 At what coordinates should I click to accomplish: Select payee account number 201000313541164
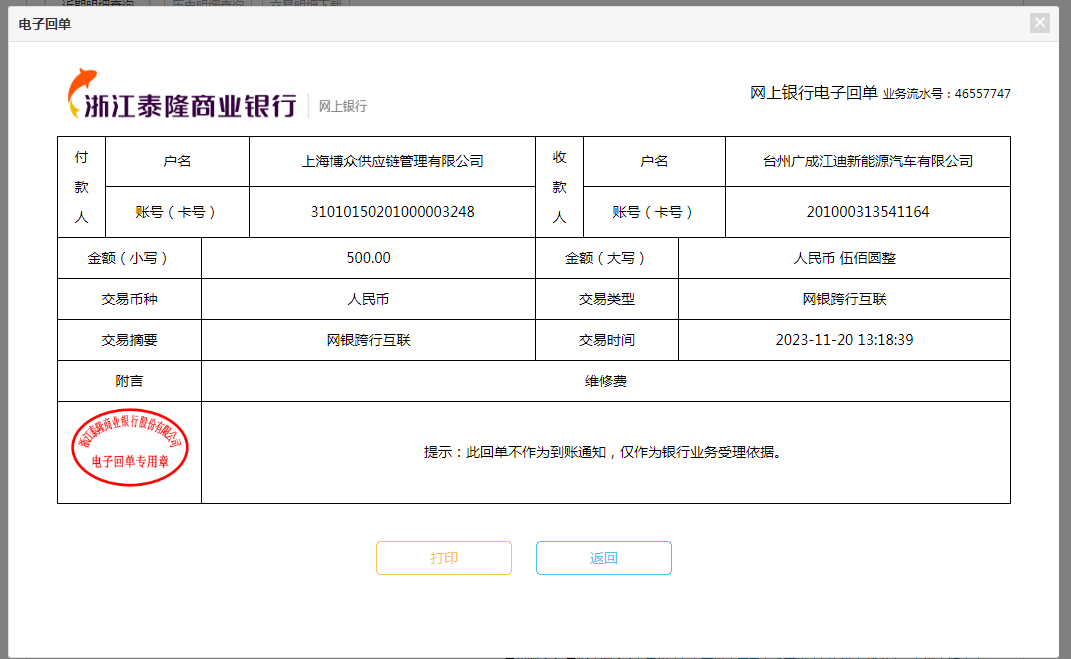click(x=867, y=212)
